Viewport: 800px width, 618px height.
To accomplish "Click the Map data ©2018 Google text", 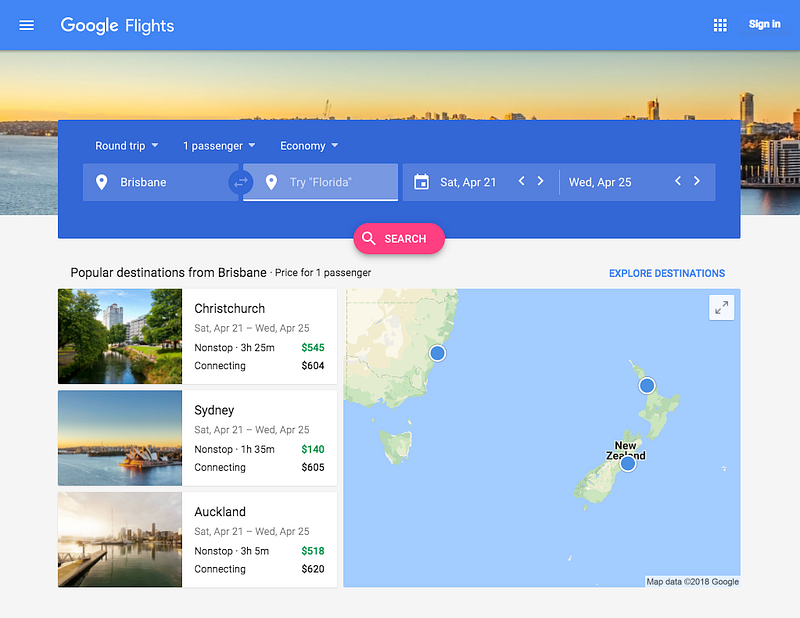I will 692,581.
